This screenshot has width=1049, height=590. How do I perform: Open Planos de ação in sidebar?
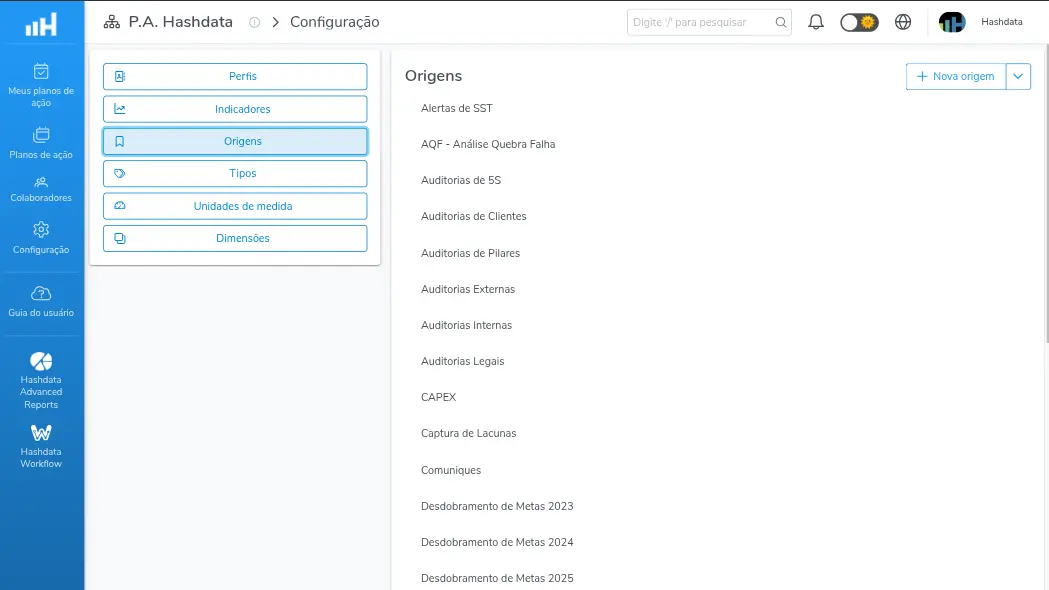41,143
